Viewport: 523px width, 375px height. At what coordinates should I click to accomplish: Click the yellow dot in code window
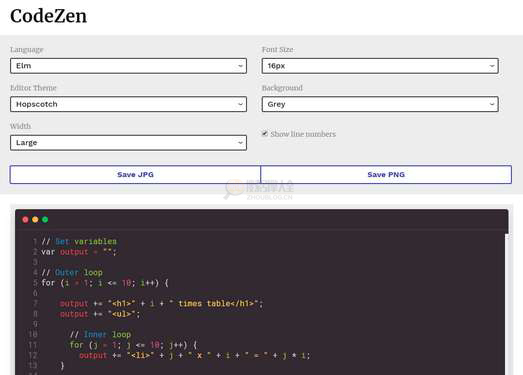click(x=35, y=220)
